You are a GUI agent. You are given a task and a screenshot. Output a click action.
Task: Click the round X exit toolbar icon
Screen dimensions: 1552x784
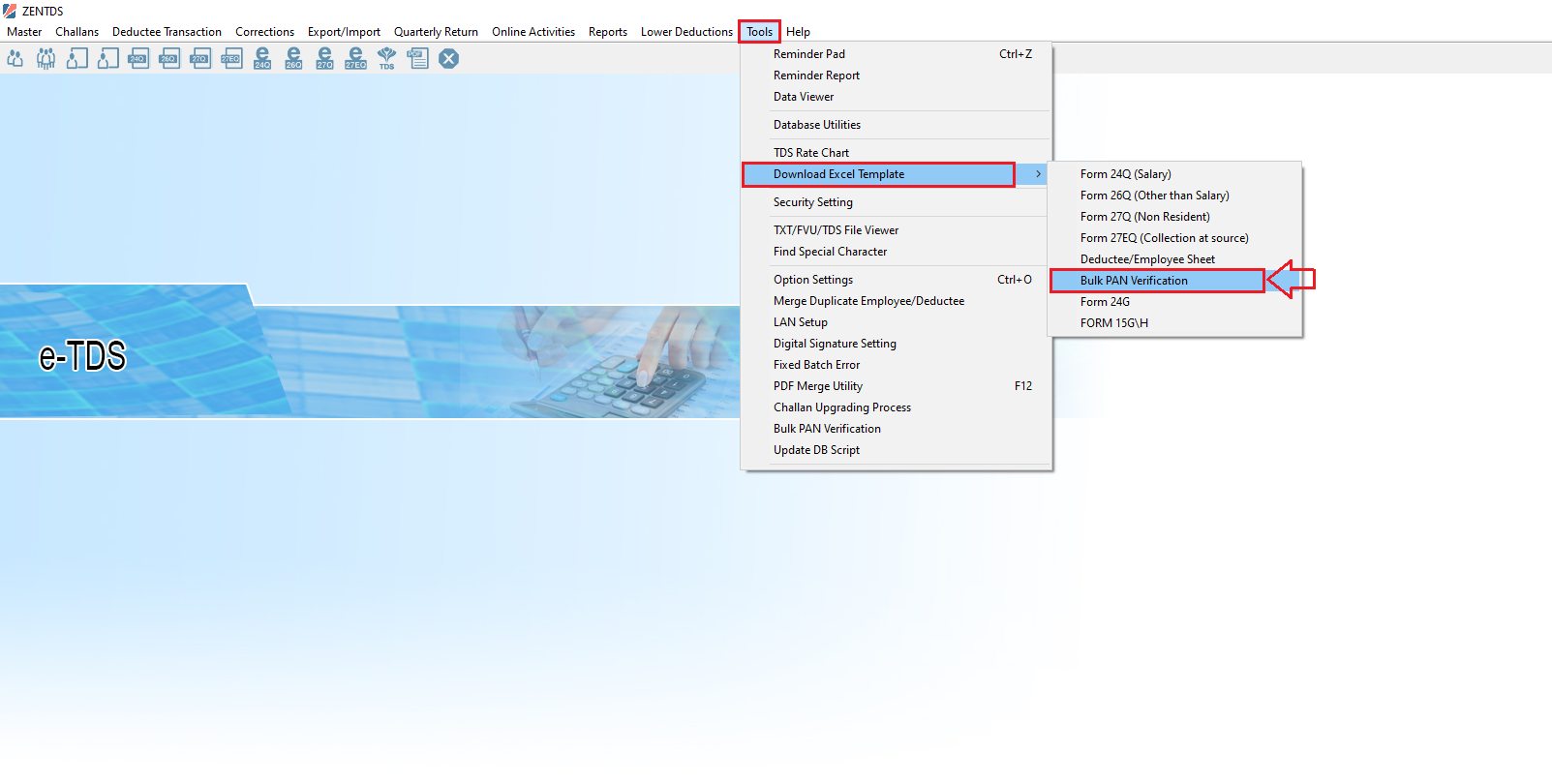(x=448, y=58)
